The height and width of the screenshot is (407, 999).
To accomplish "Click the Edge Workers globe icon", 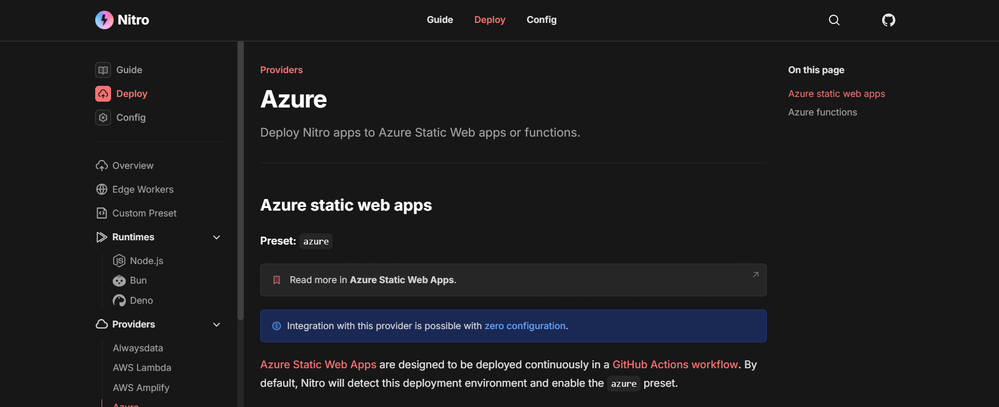I will (102, 189).
